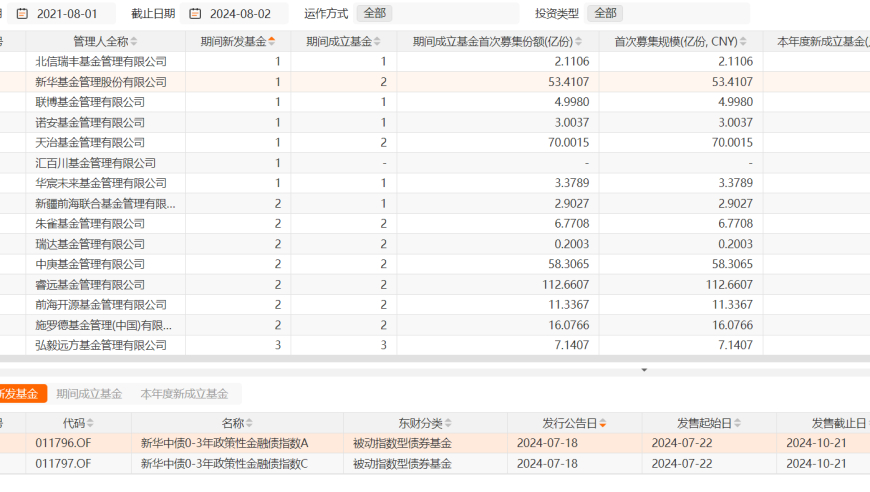Open the 运作方式 dropdown showing 全部

click(436, 13)
